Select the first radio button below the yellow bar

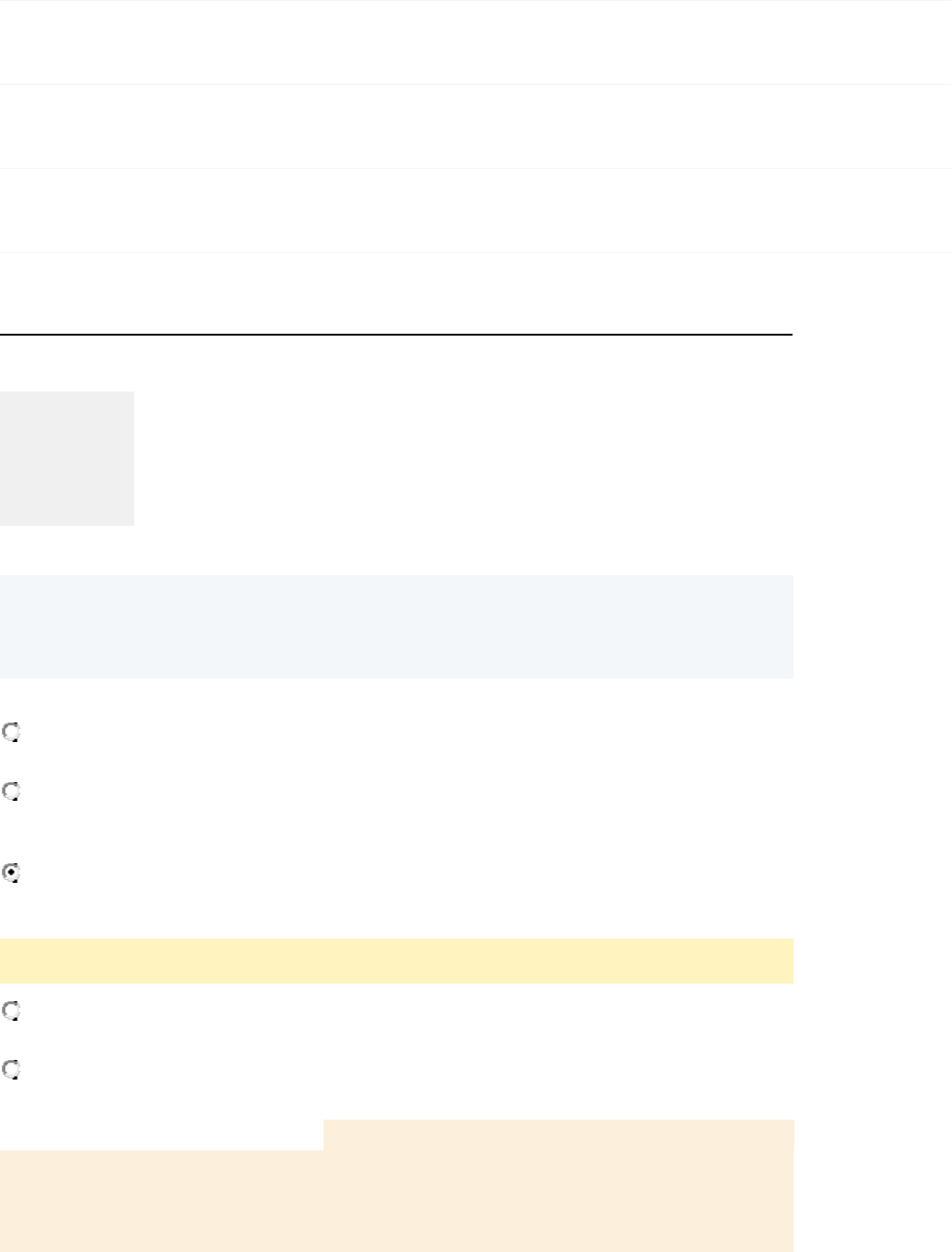pos(11,1011)
